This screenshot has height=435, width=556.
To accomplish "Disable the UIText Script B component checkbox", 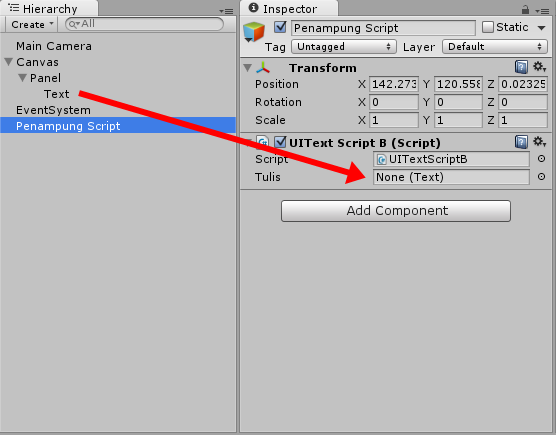I will 280,142.
